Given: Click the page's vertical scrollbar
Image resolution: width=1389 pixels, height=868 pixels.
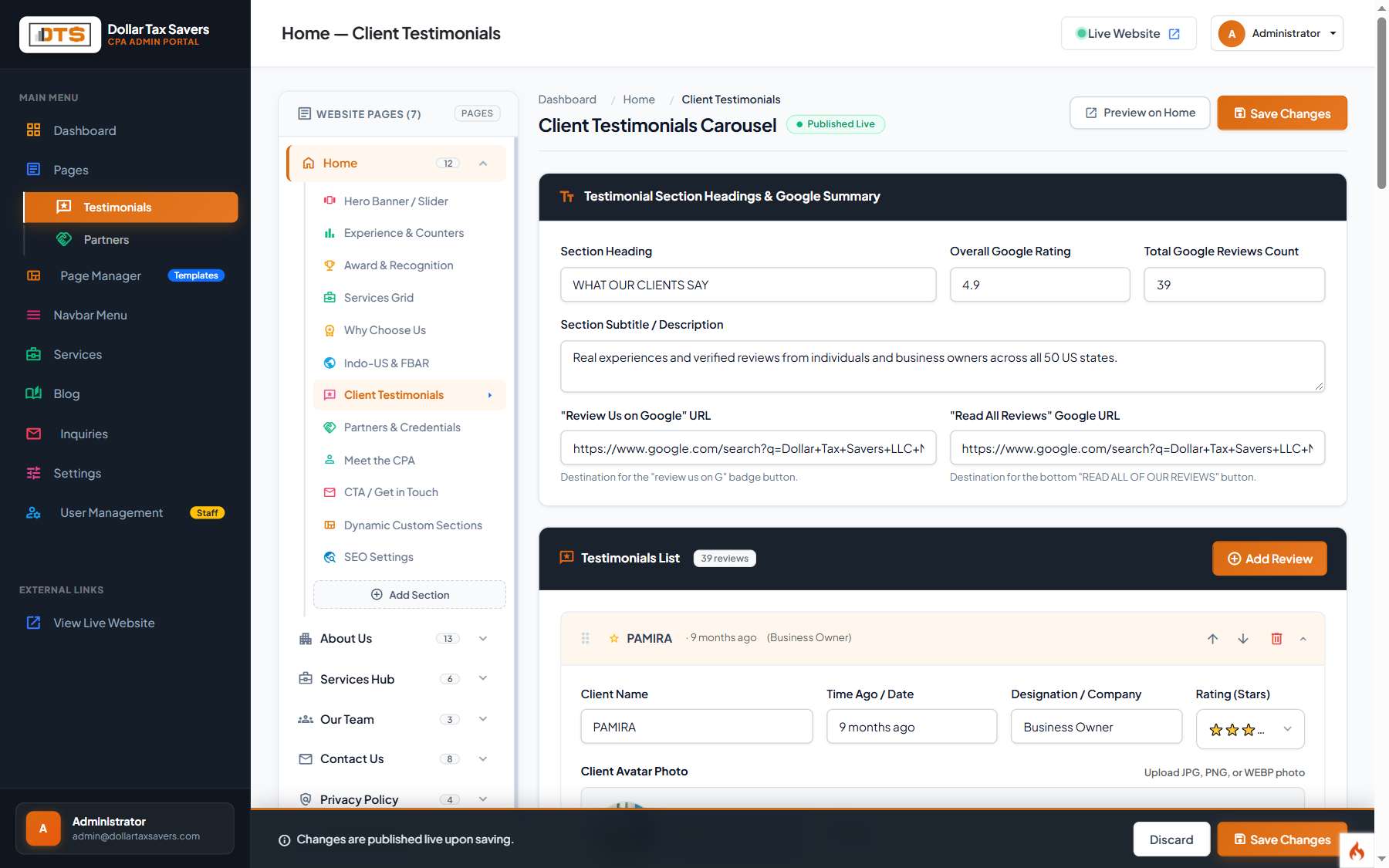Looking at the screenshot, I should [x=1381, y=103].
